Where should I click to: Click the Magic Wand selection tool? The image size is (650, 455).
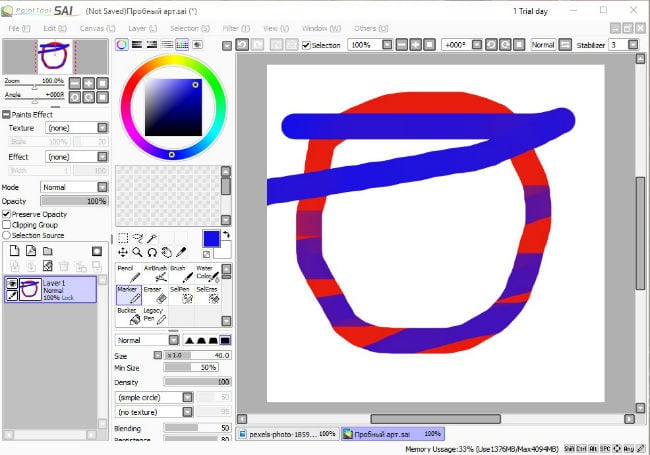153,238
